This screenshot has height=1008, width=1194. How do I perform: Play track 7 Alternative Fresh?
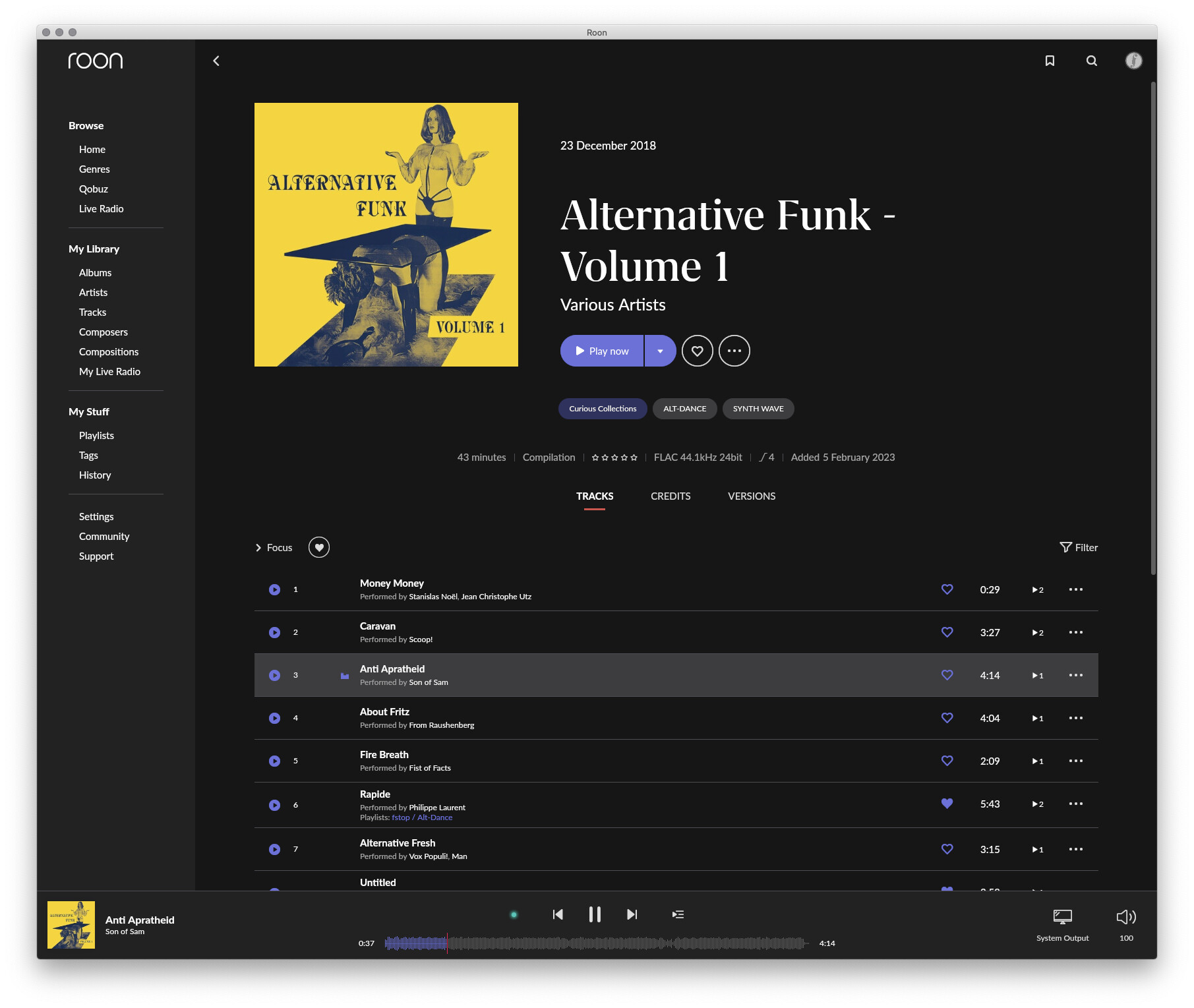point(274,849)
